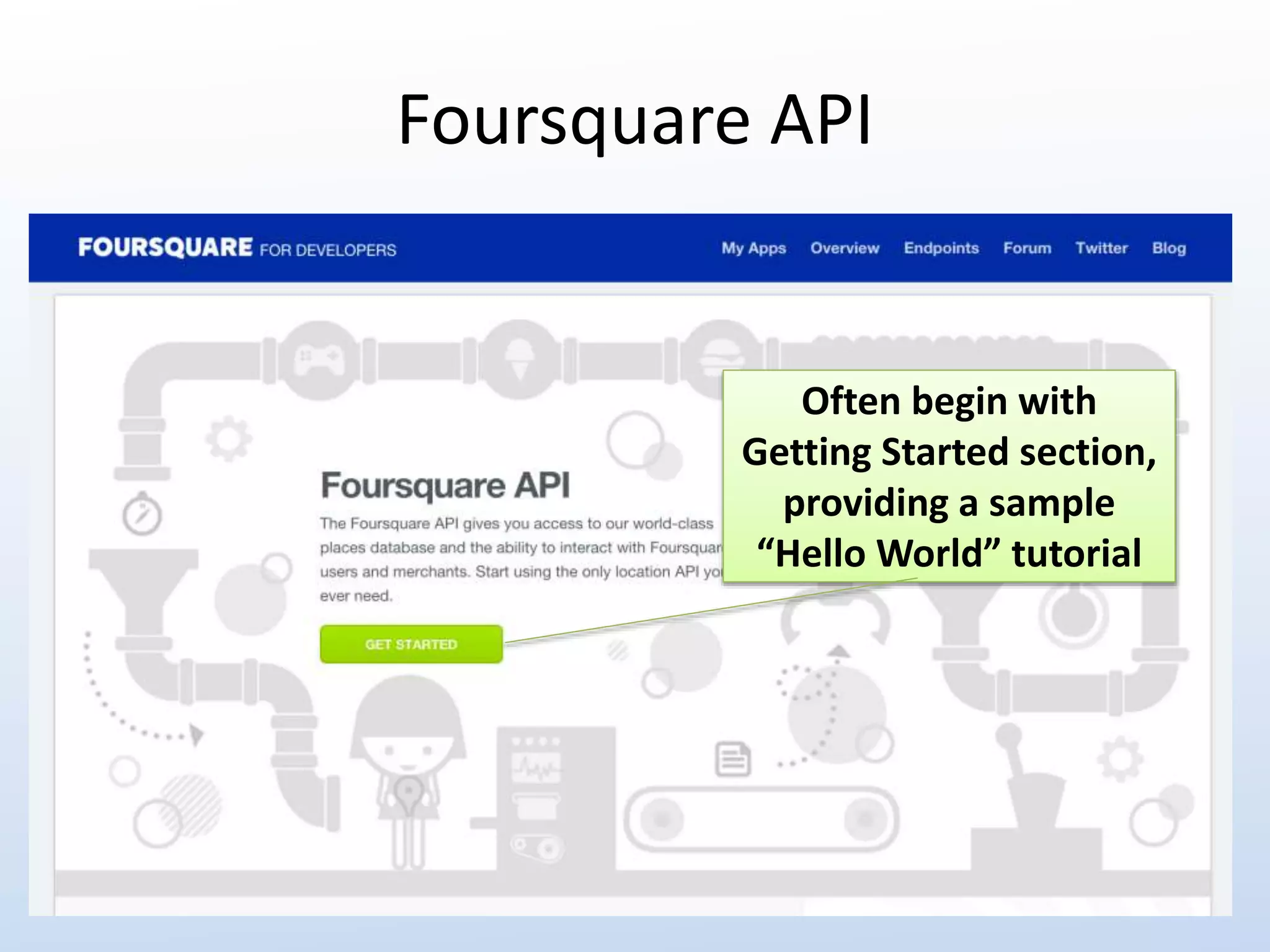
Task: Open the Twitter link in header
Action: pyautogui.click(x=1101, y=249)
